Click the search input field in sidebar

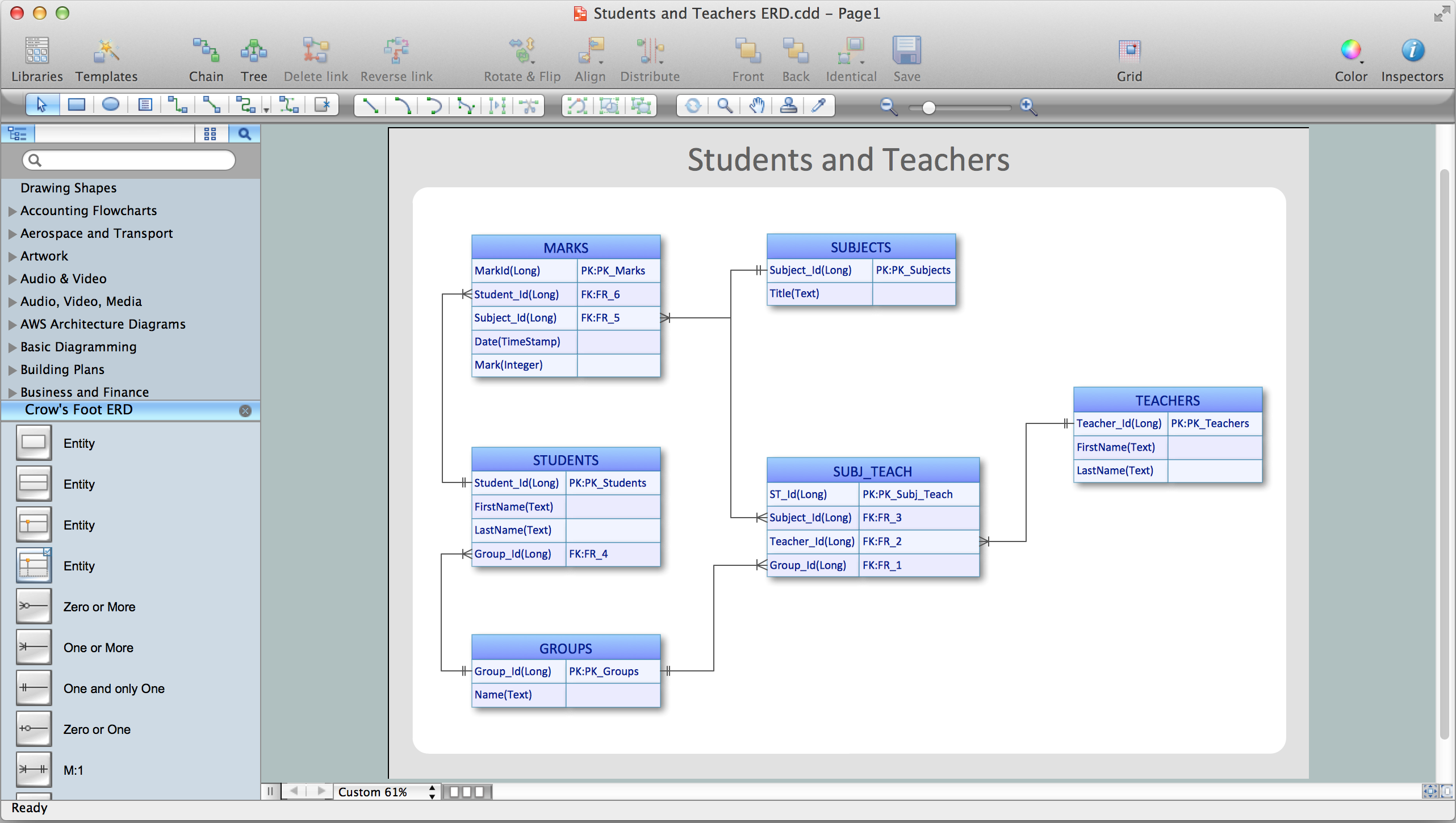coord(131,160)
